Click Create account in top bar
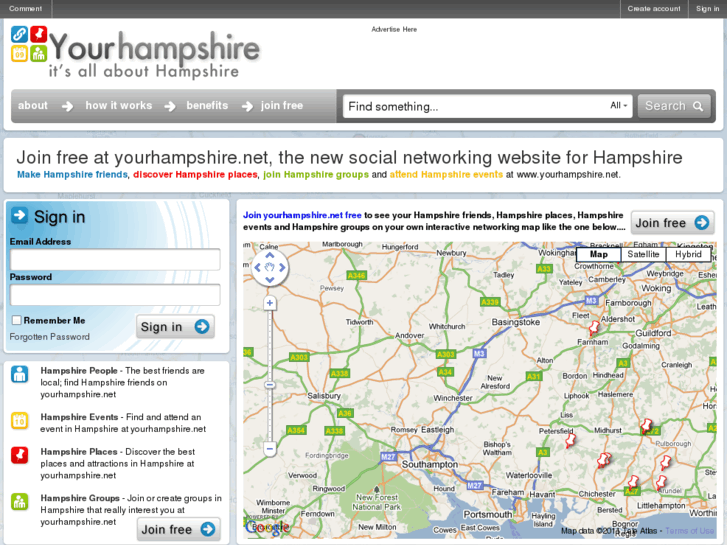The image size is (727, 545). point(654,9)
